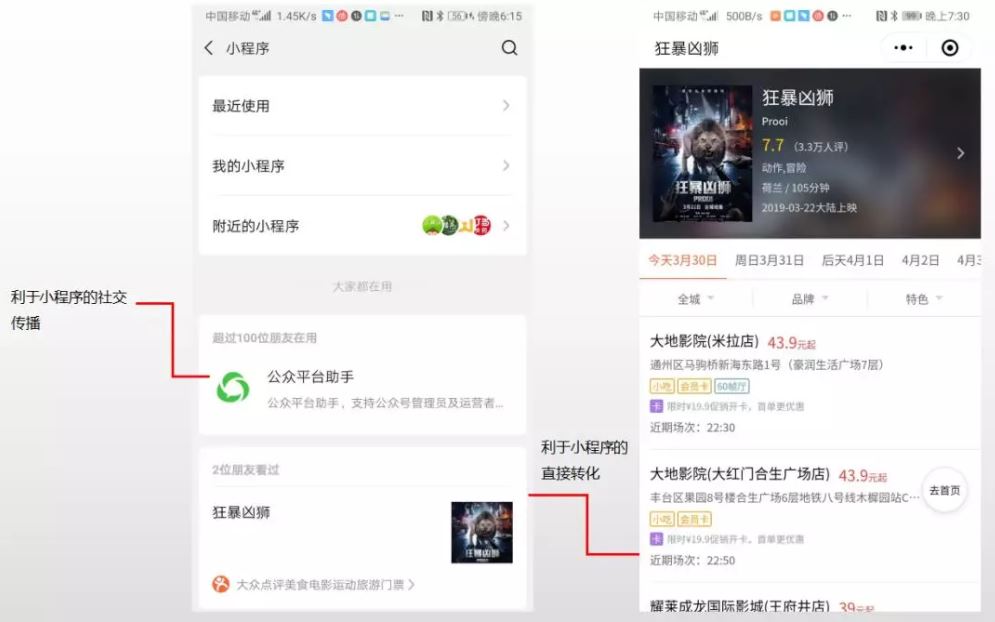Switch to the 4月2日 tab
Image resolution: width=995 pixels, height=622 pixels.
920,260
